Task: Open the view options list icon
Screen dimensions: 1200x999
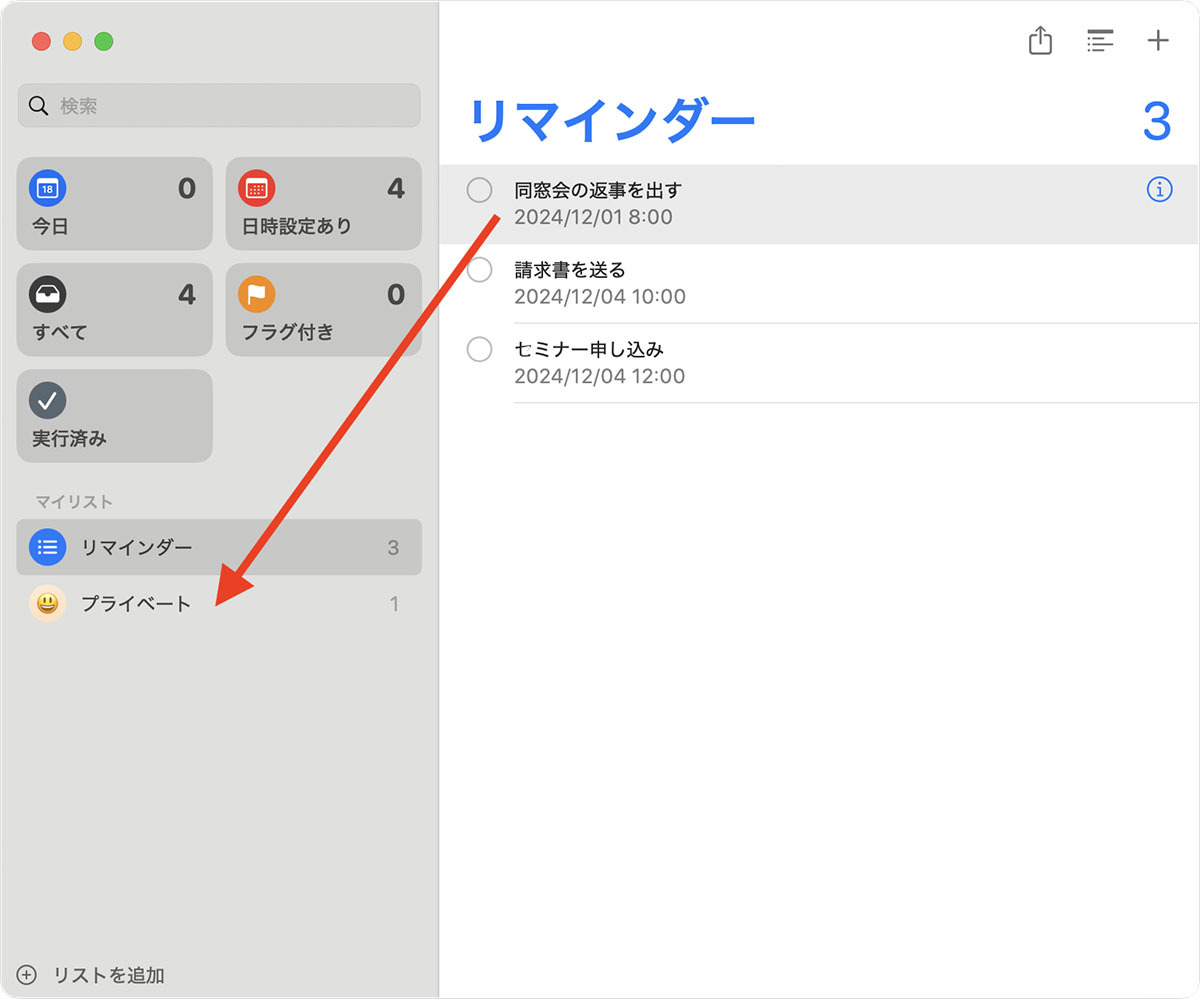Action: (1100, 41)
